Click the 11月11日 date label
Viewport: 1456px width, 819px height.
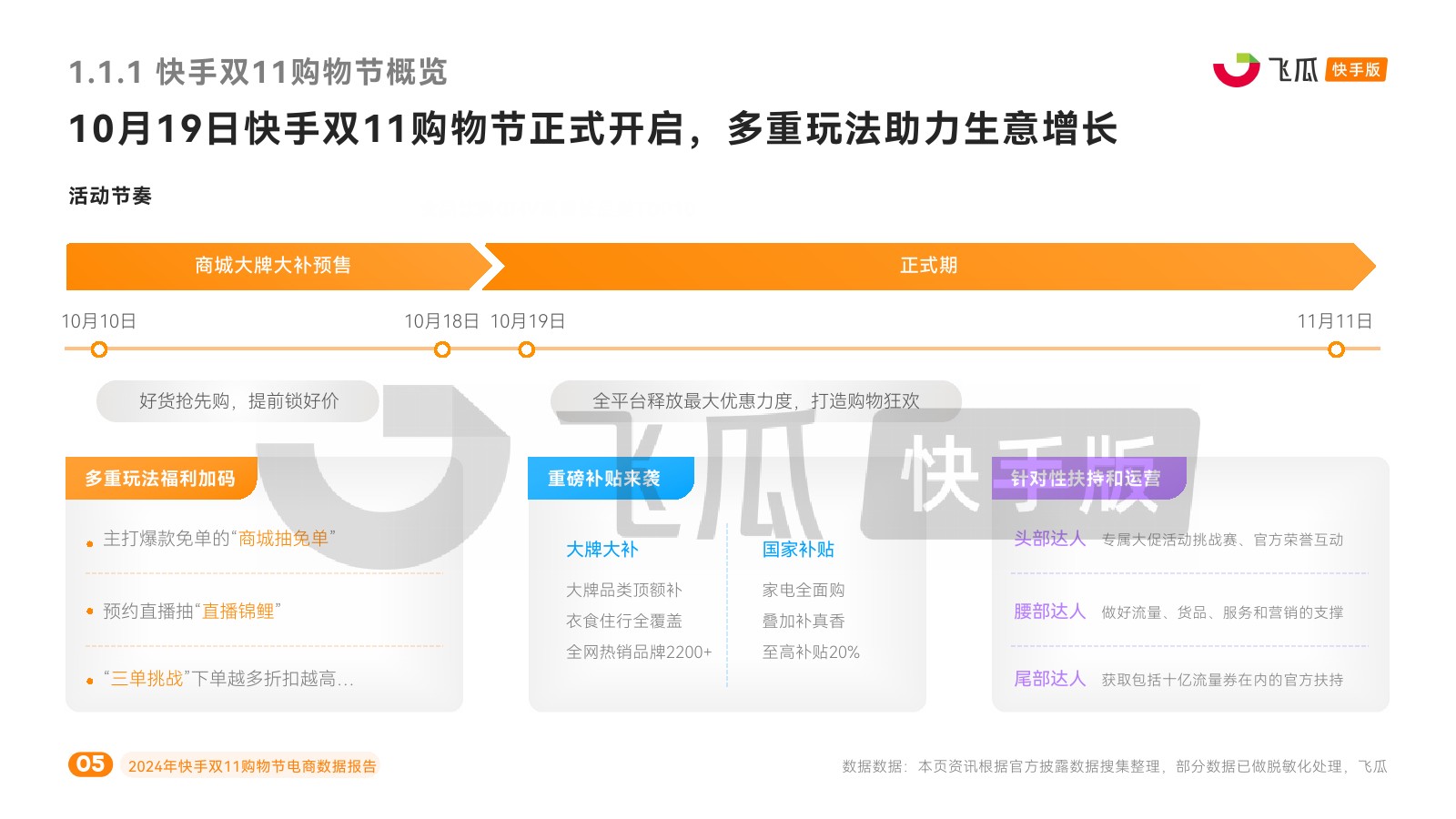click(1335, 321)
